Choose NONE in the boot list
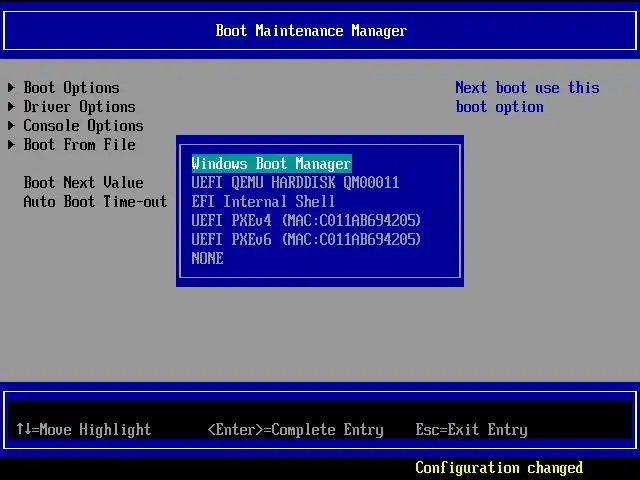 tap(207, 258)
